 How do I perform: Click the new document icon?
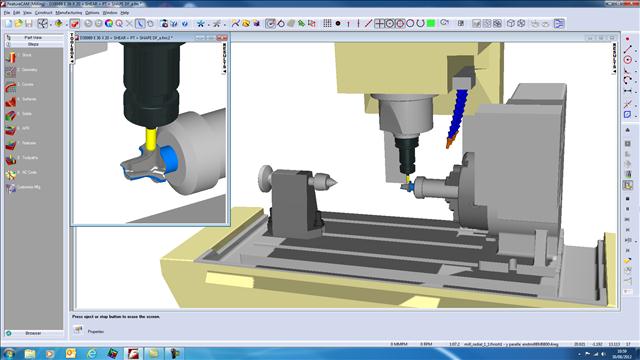coord(9,24)
